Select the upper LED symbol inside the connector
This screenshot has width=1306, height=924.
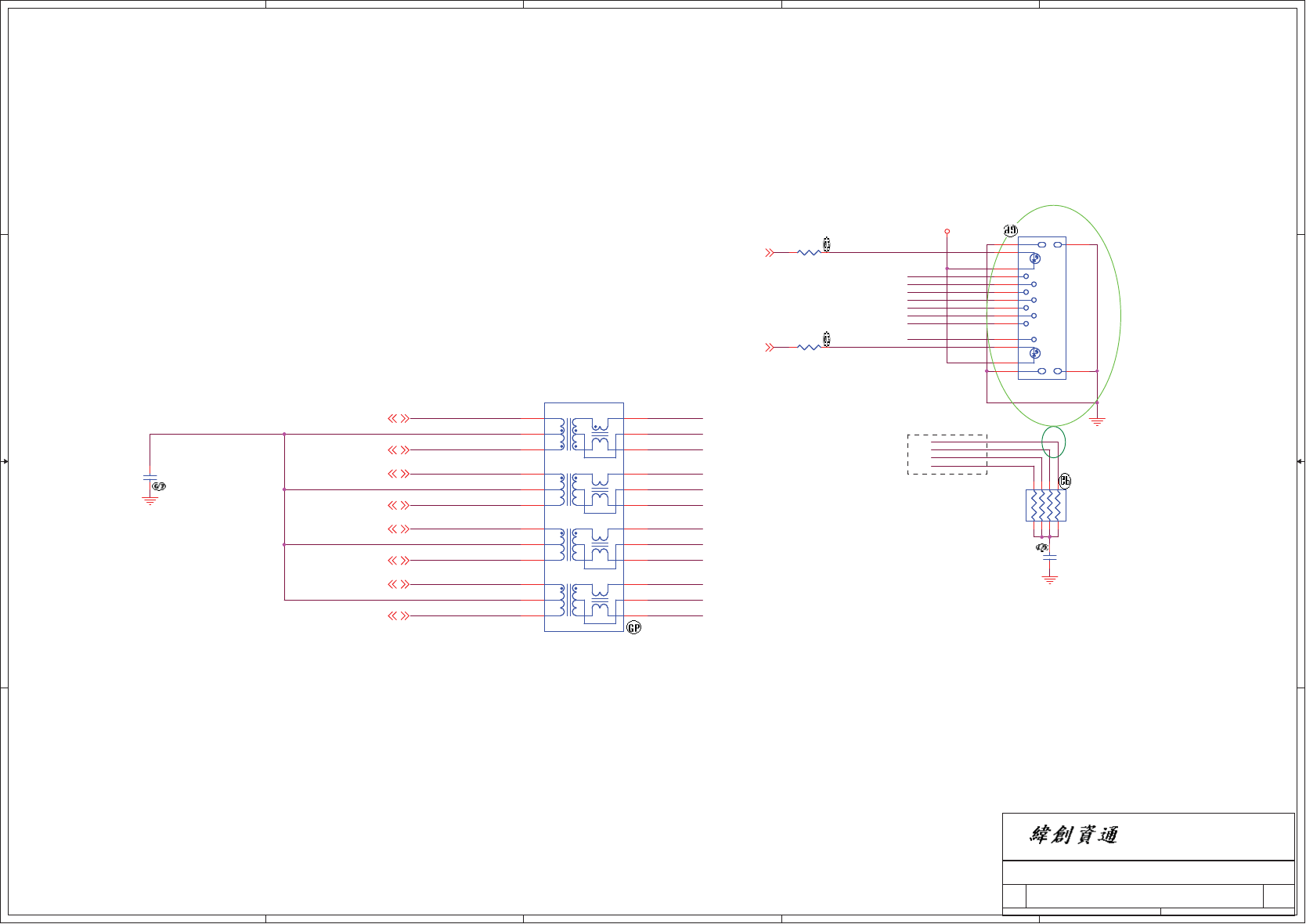[x=1035, y=258]
